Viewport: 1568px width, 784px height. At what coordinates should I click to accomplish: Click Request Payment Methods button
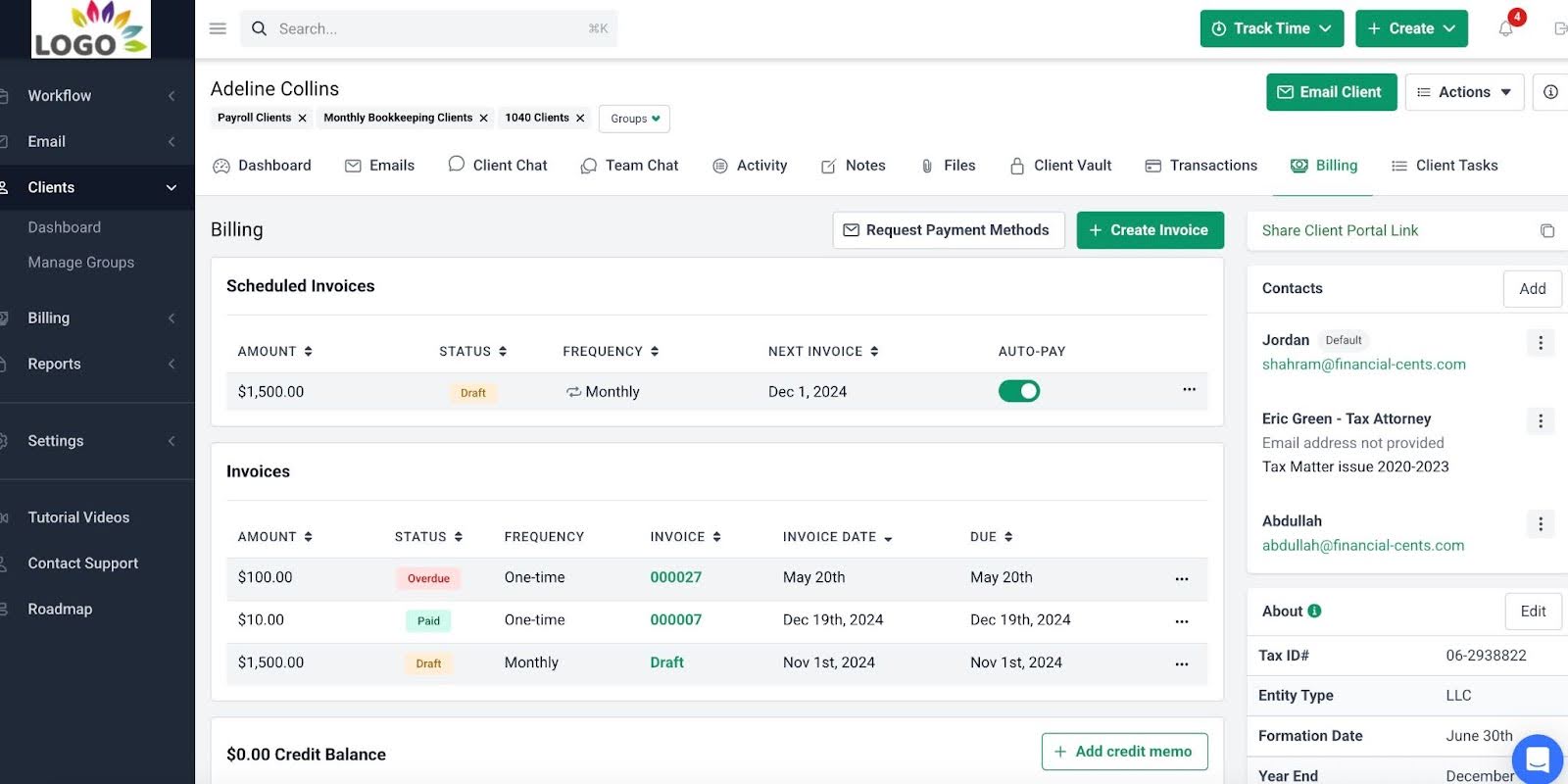pyautogui.click(x=949, y=230)
